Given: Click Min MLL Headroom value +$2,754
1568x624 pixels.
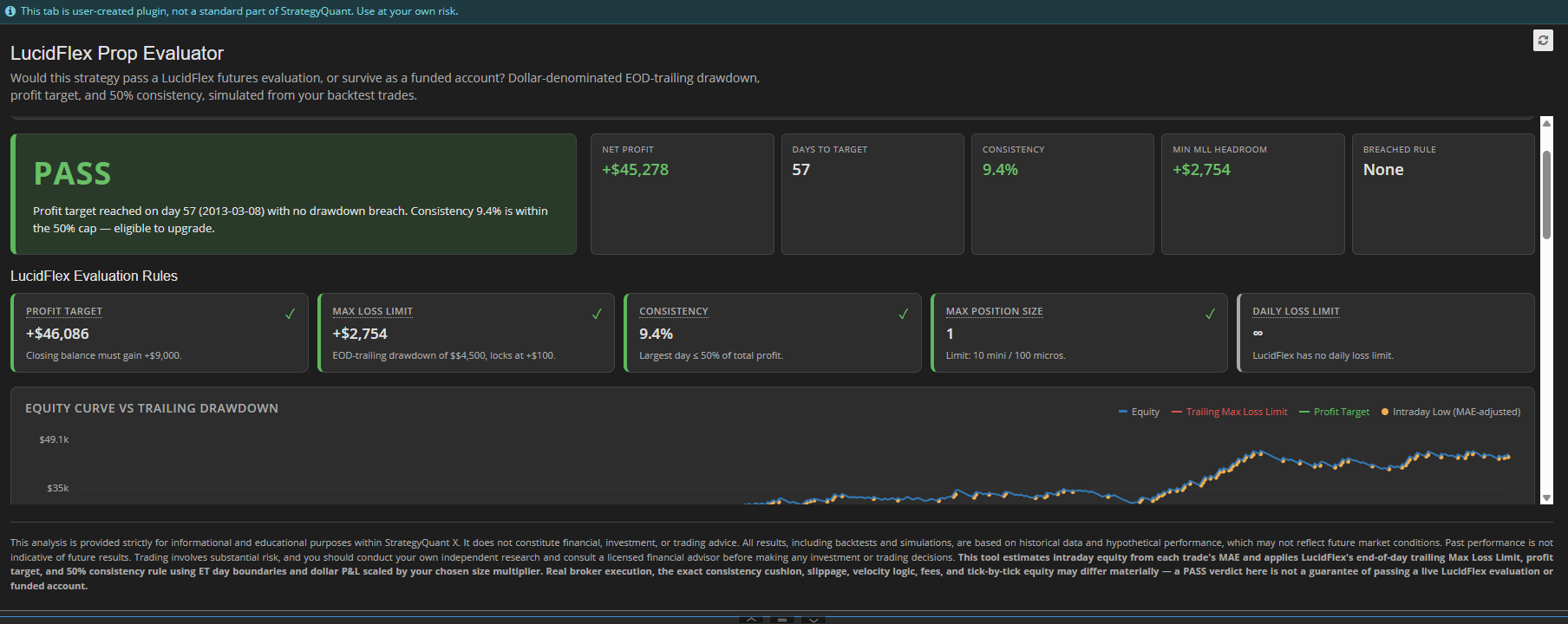Looking at the screenshot, I should (x=1201, y=170).
